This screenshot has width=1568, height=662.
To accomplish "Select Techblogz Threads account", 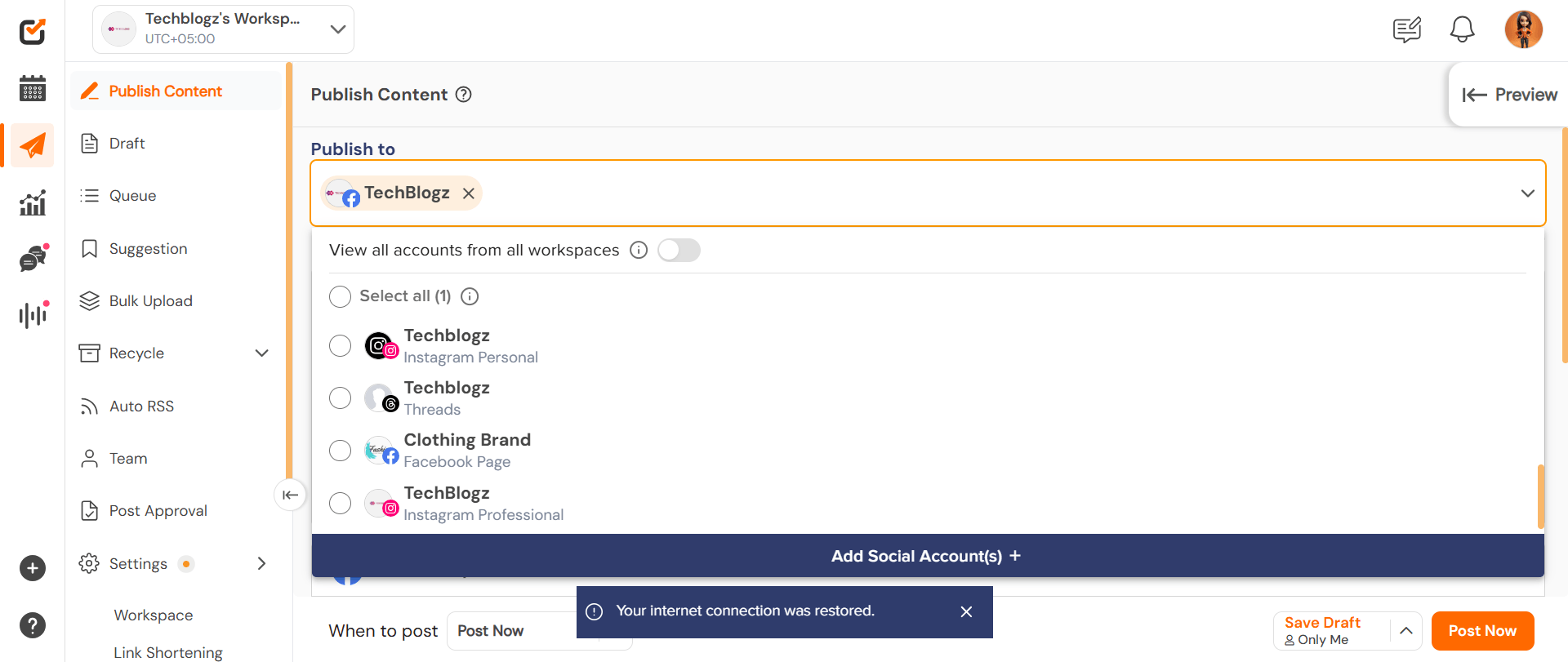I will click(340, 398).
